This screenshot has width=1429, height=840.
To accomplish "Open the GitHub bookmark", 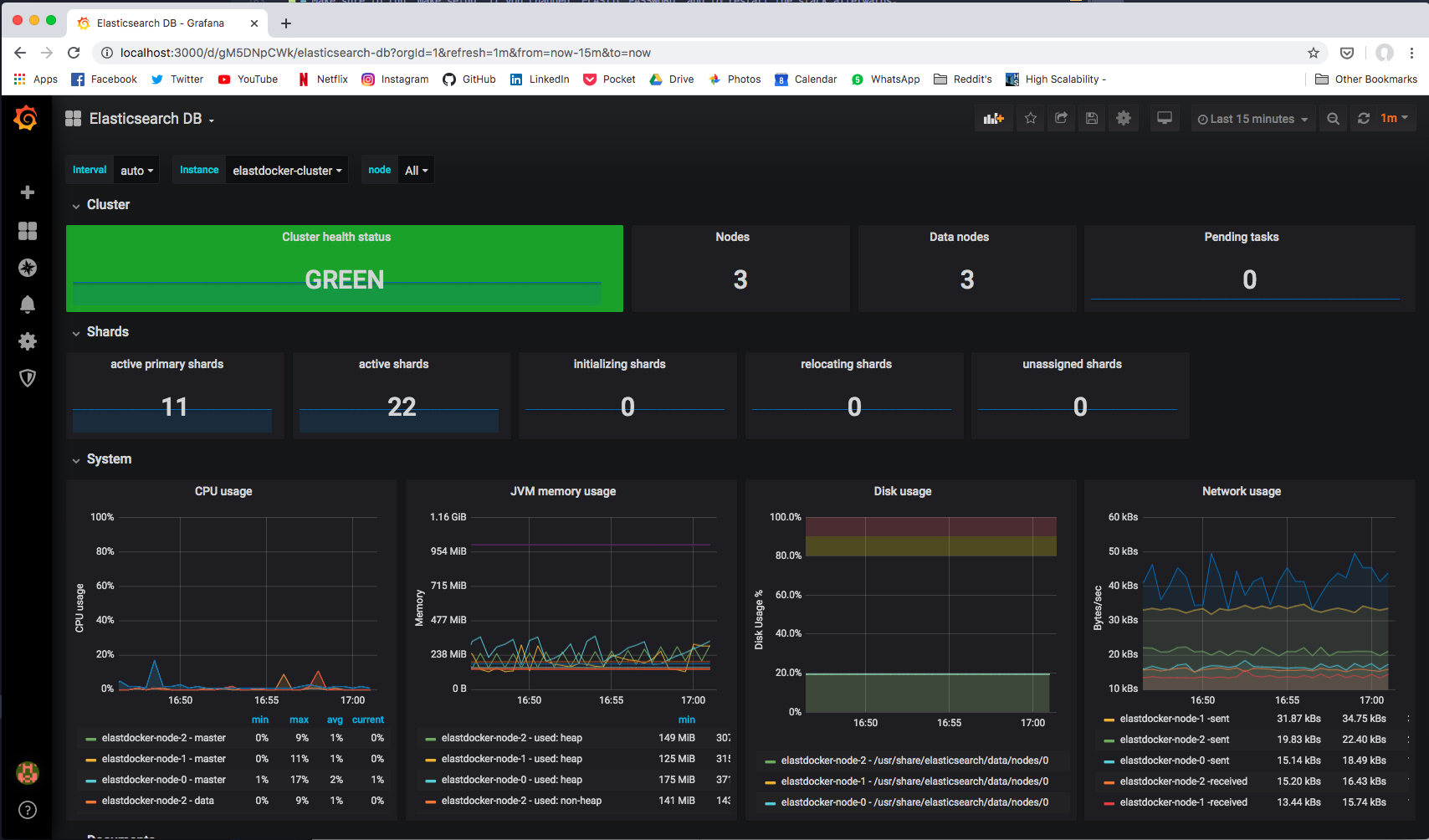I will (469, 79).
